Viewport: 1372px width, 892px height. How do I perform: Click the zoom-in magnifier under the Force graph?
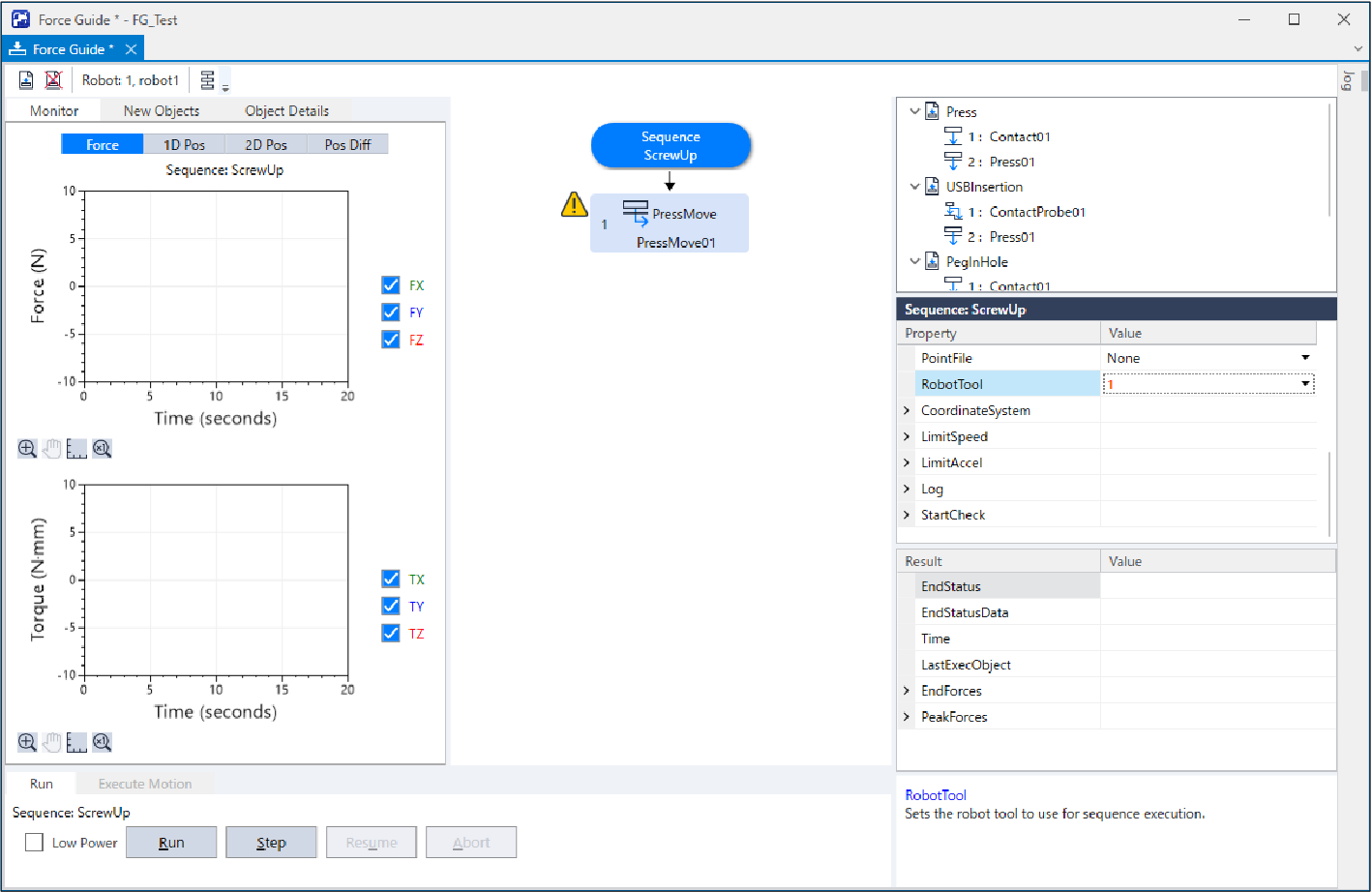[x=27, y=449]
